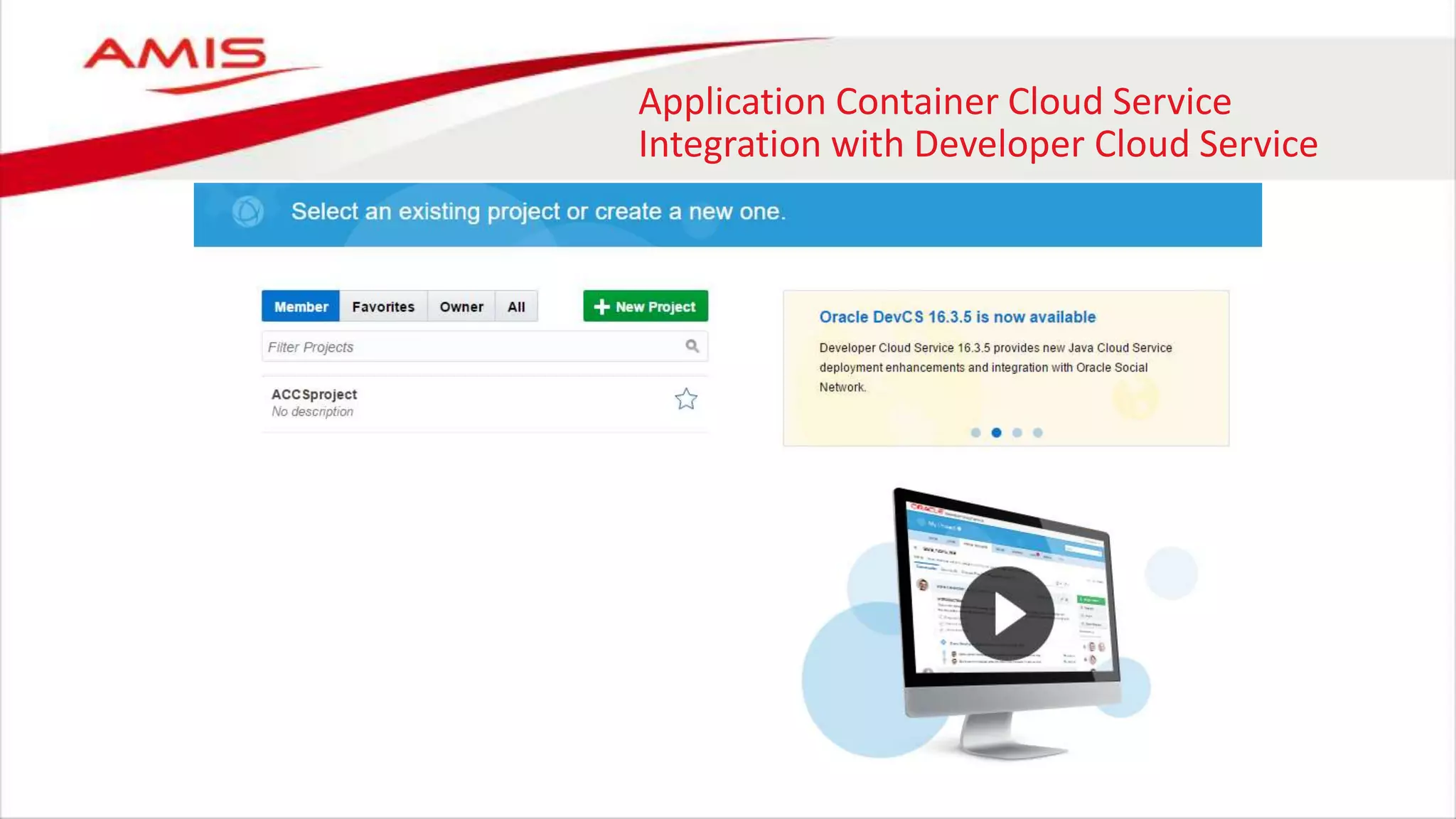Show the fourth news carousel slide
1456x819 pixels.
click(x=1038, y=432)
